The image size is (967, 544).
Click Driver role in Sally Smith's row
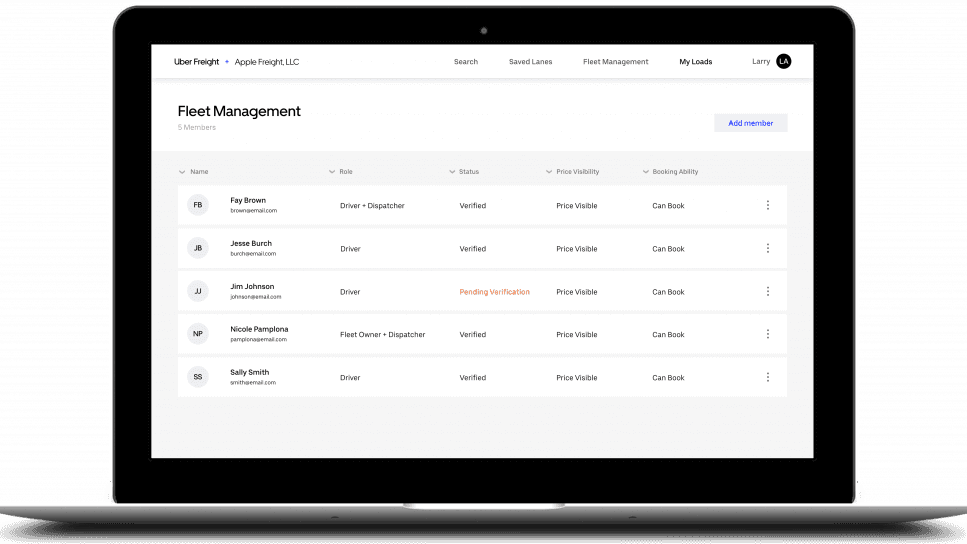350,377
